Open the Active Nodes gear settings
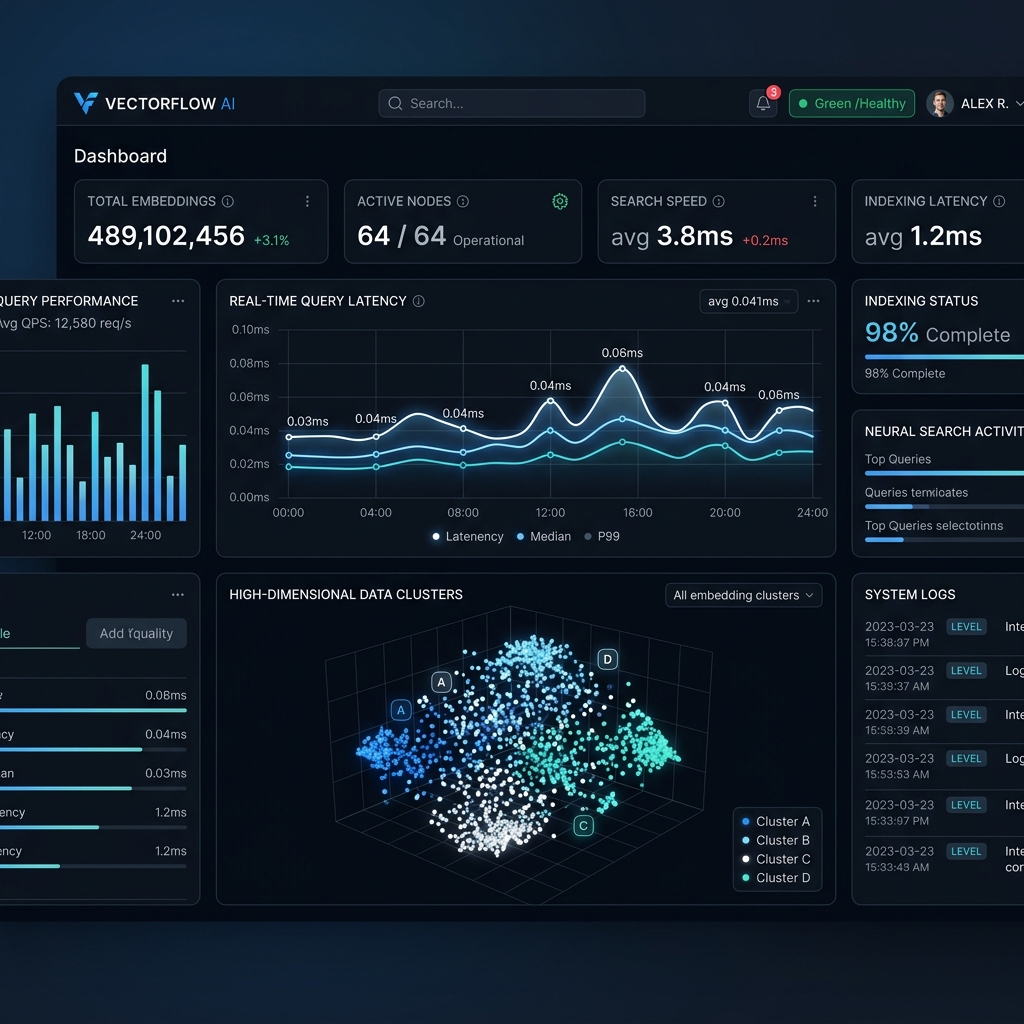Viewport: 1024px width, 1024px height. tap(560, 201)
